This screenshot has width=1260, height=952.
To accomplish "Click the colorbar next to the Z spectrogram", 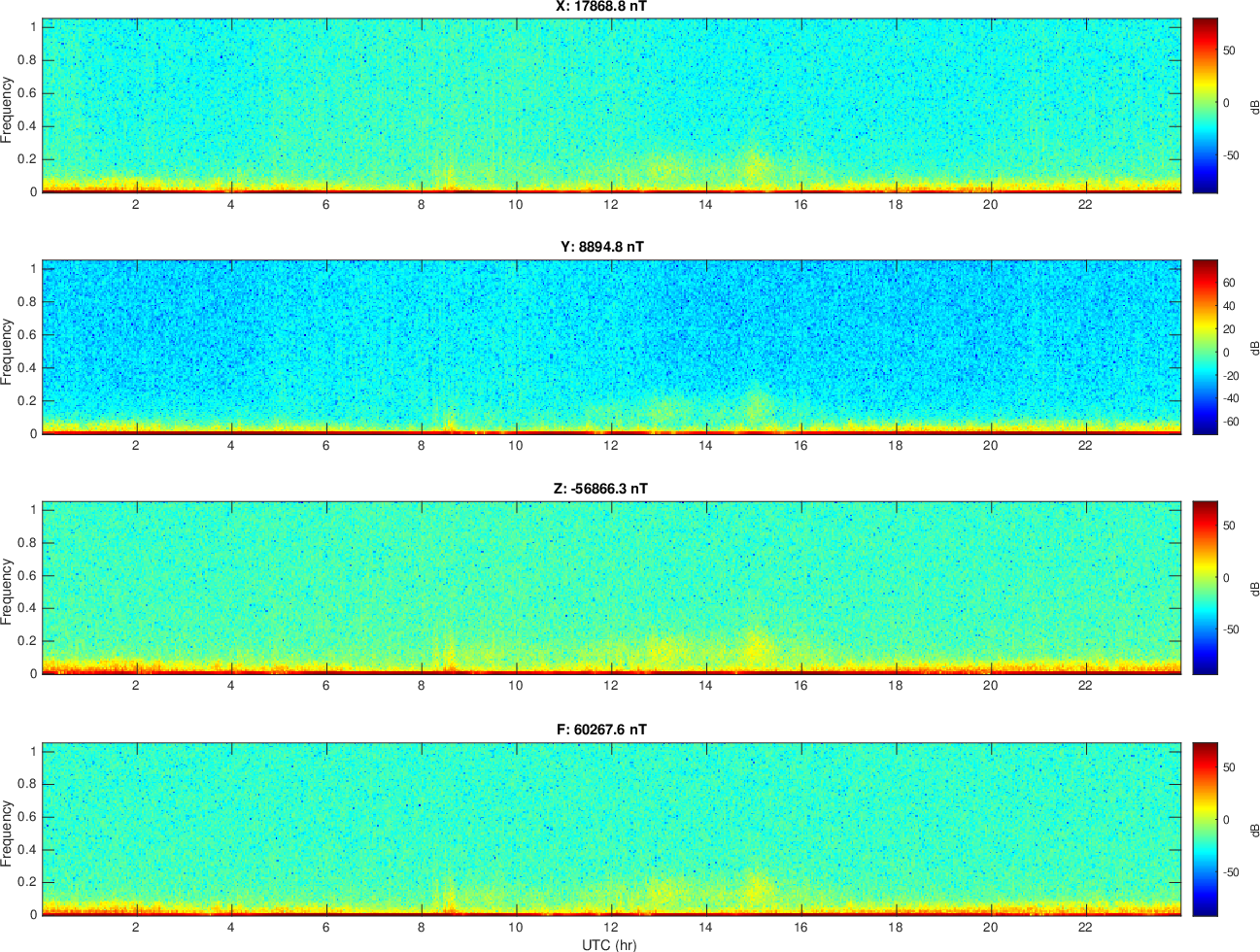I will click(x=1205, y=588).
